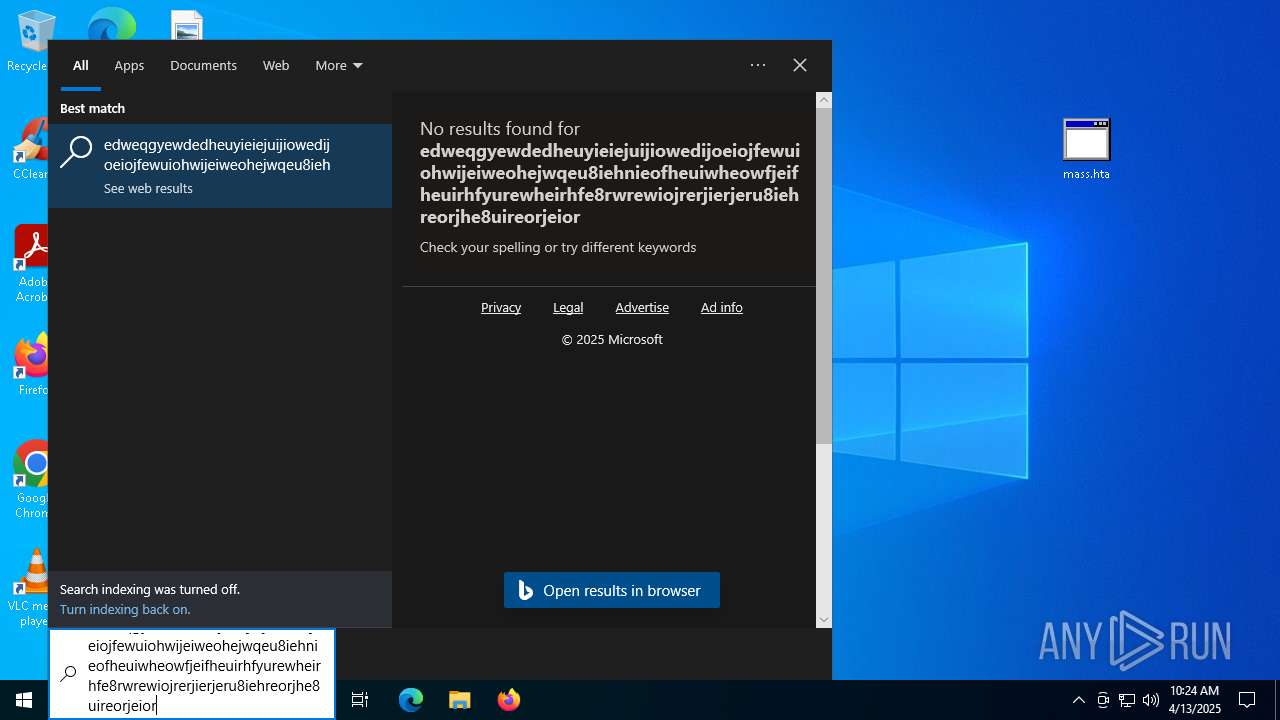Screen dimensions: 1280x720
Task: Click the Windows Start button
Action: [24, 700]
